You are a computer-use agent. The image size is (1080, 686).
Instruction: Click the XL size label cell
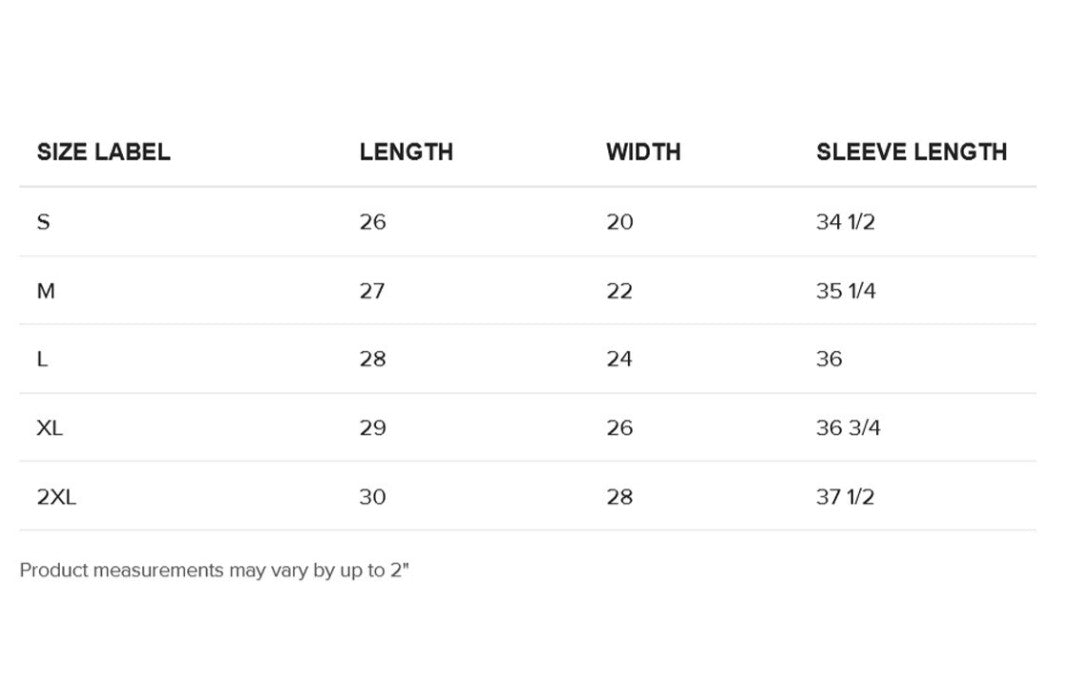click(50, 428)
